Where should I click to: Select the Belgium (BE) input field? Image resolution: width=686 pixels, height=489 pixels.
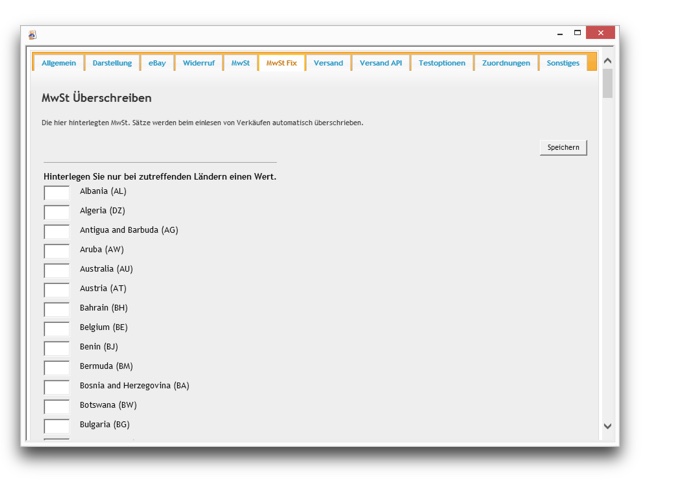click(x=56, y=328)
